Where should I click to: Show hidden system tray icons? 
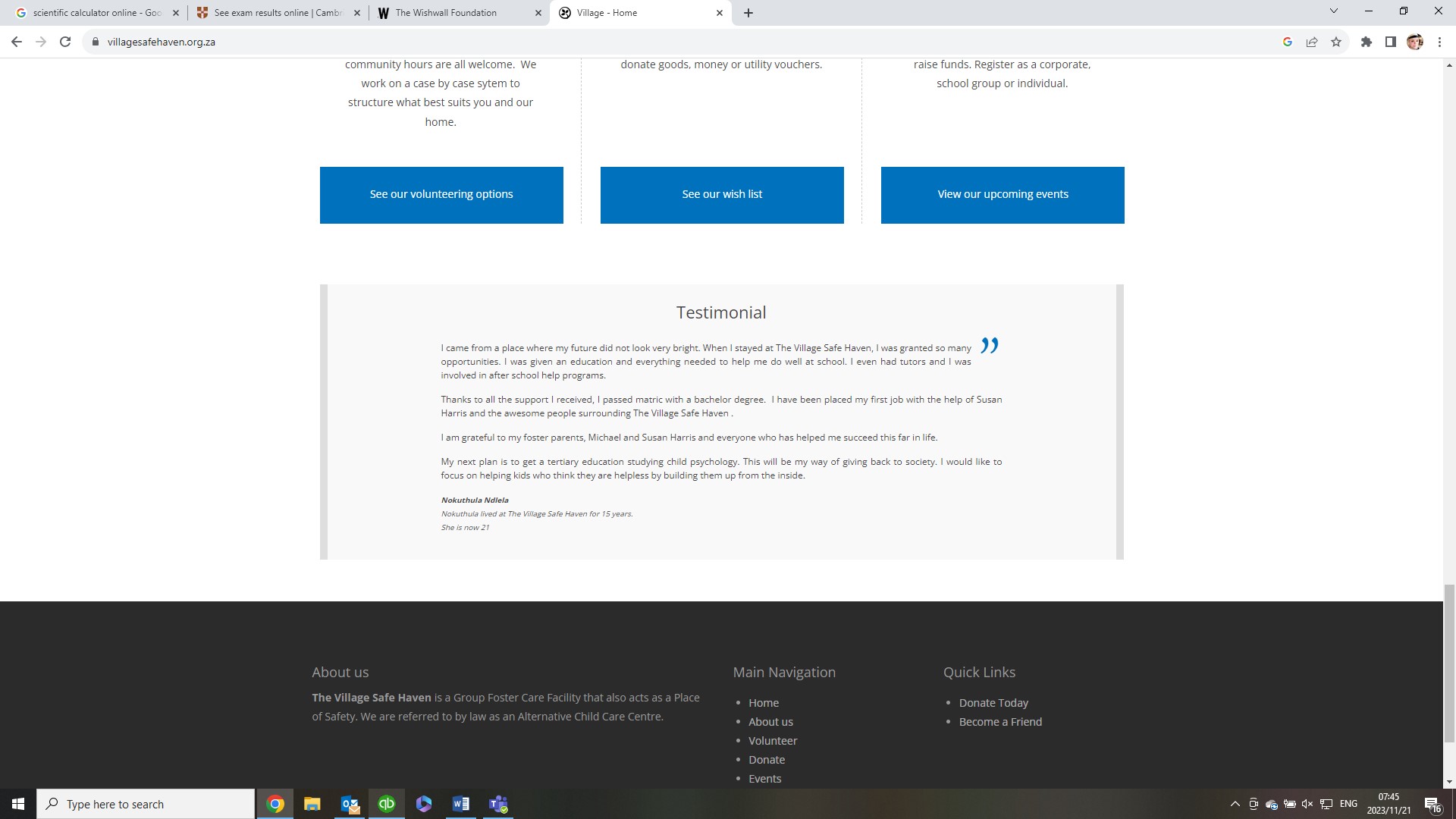(x=1235, y=804)
